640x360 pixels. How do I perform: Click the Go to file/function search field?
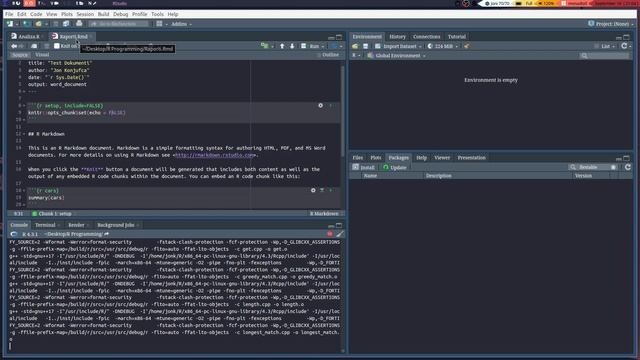(119, 24)
